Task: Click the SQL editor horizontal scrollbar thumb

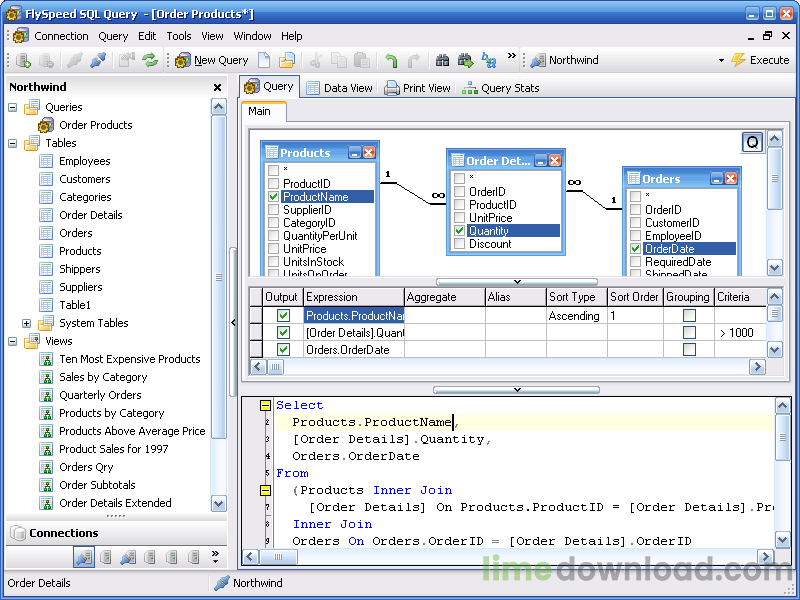Action: tap(278, 557)
